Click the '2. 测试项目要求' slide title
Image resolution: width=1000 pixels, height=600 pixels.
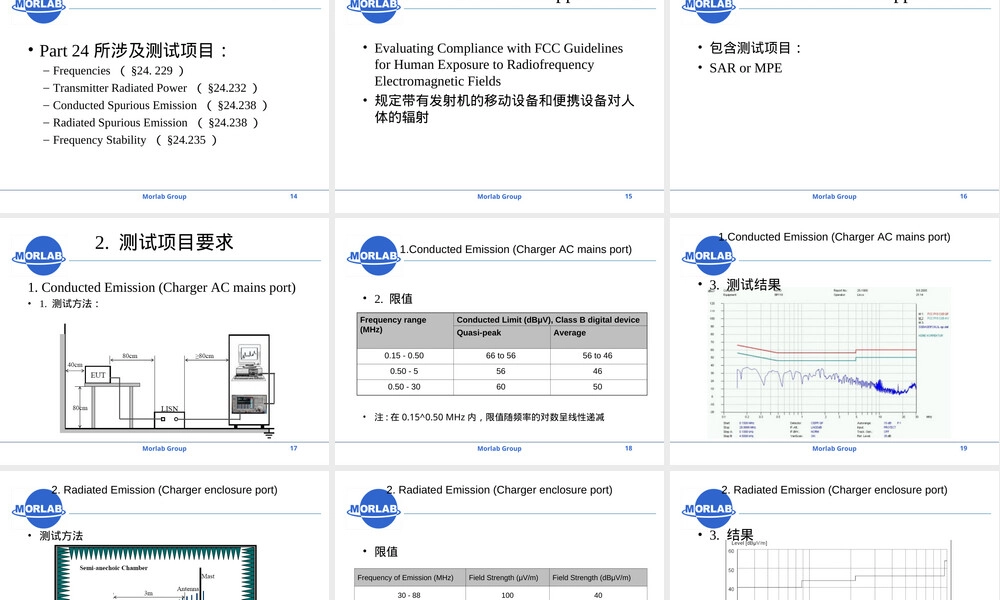[164, 242]
